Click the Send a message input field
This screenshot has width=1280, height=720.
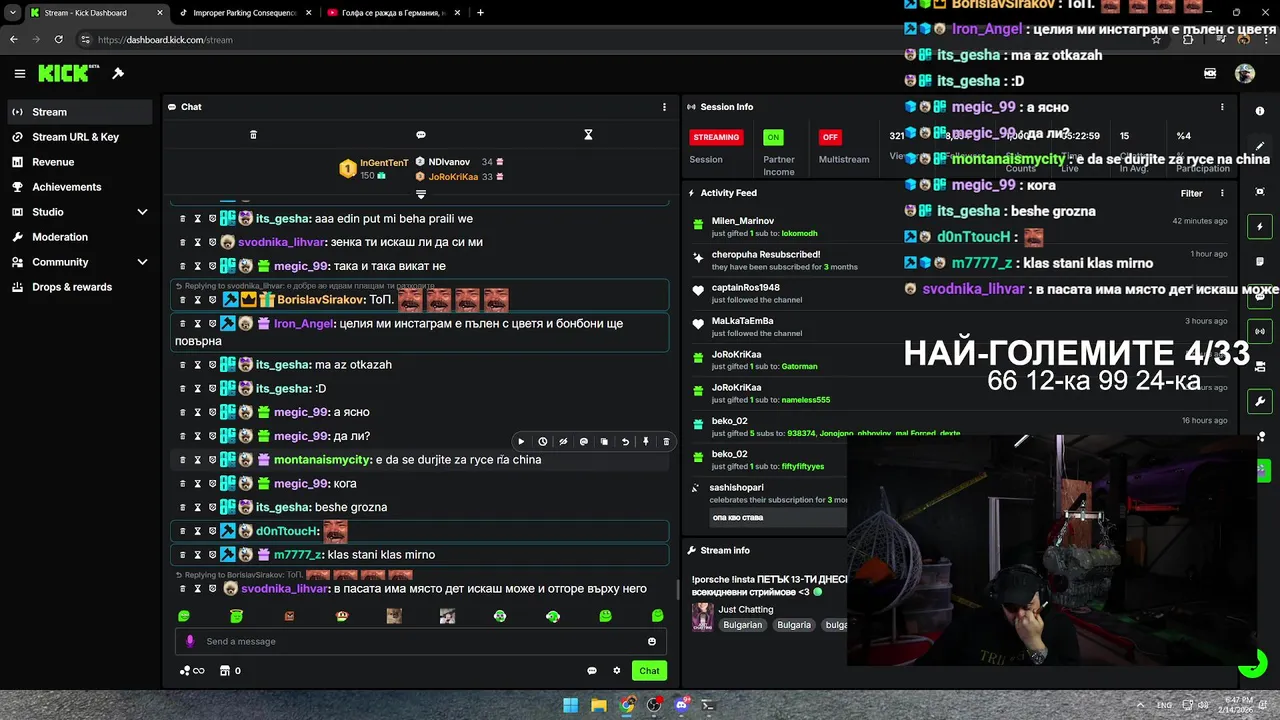point(421,641)
